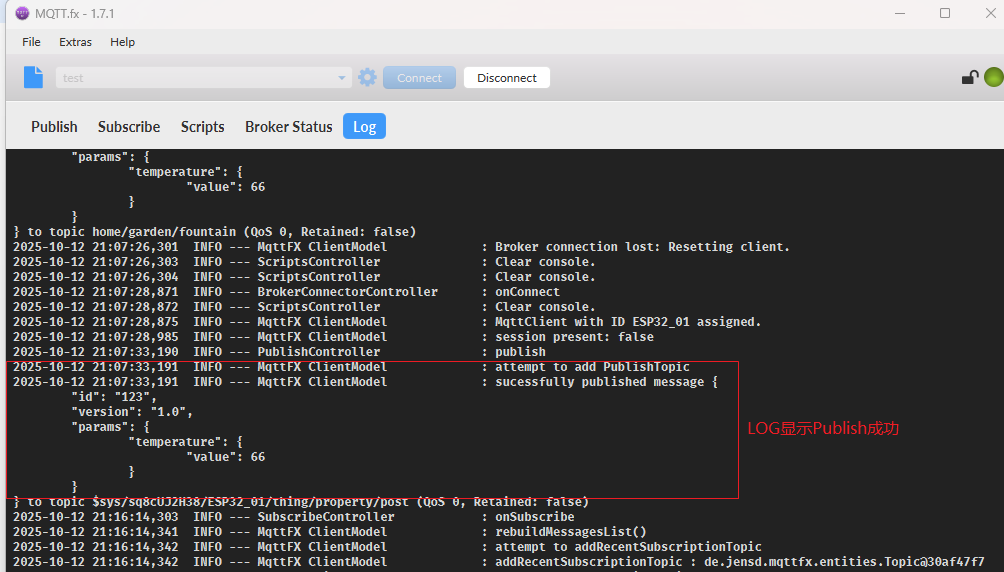Click log text 'sucessfully published message {'
Screen dimensions: 1004x572
[x=606, y=382]
